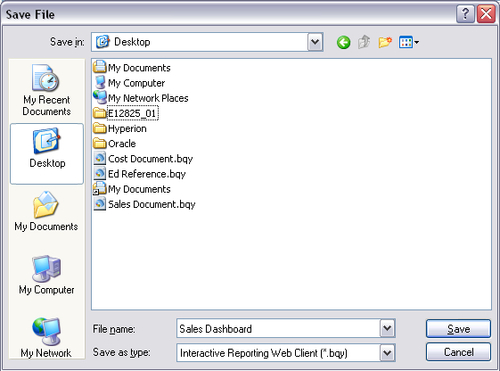Select Cost Document.bqy file icon
This screenshot has height=371, width=500.
[100, 158]
